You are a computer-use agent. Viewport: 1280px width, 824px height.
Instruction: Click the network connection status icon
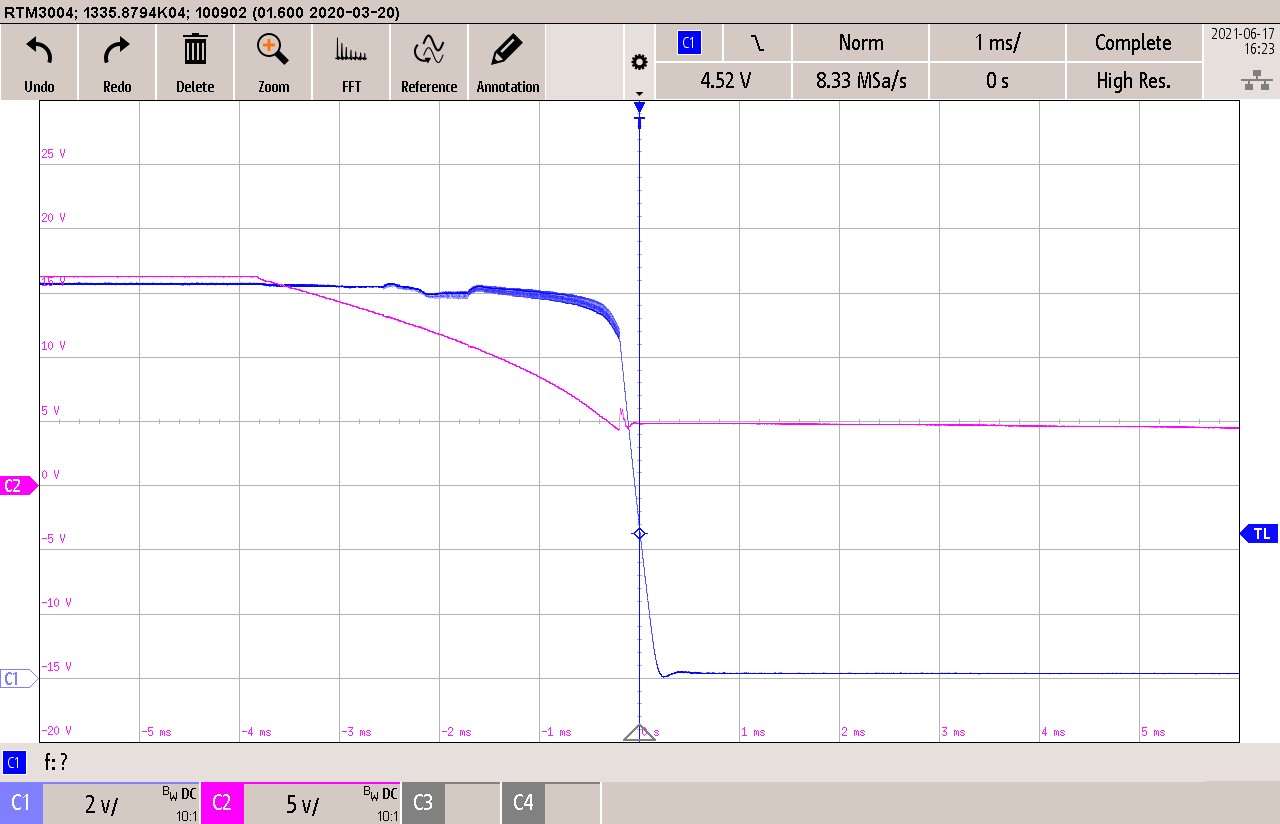pos(1256,82)
